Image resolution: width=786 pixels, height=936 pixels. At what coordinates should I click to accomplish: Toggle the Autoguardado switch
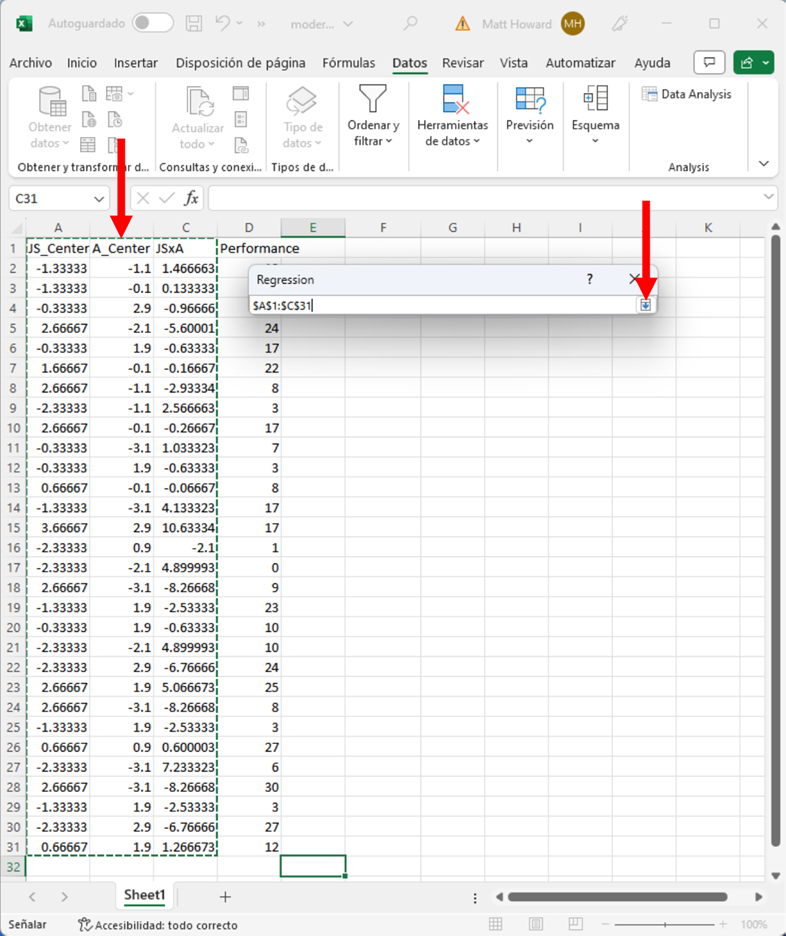152,23
